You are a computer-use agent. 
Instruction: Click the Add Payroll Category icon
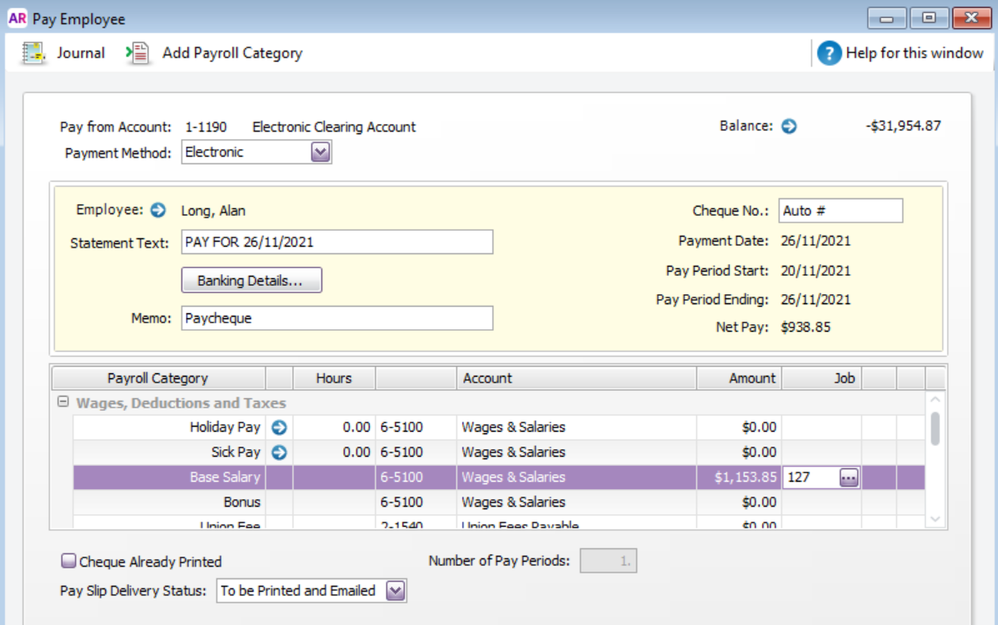138,53
